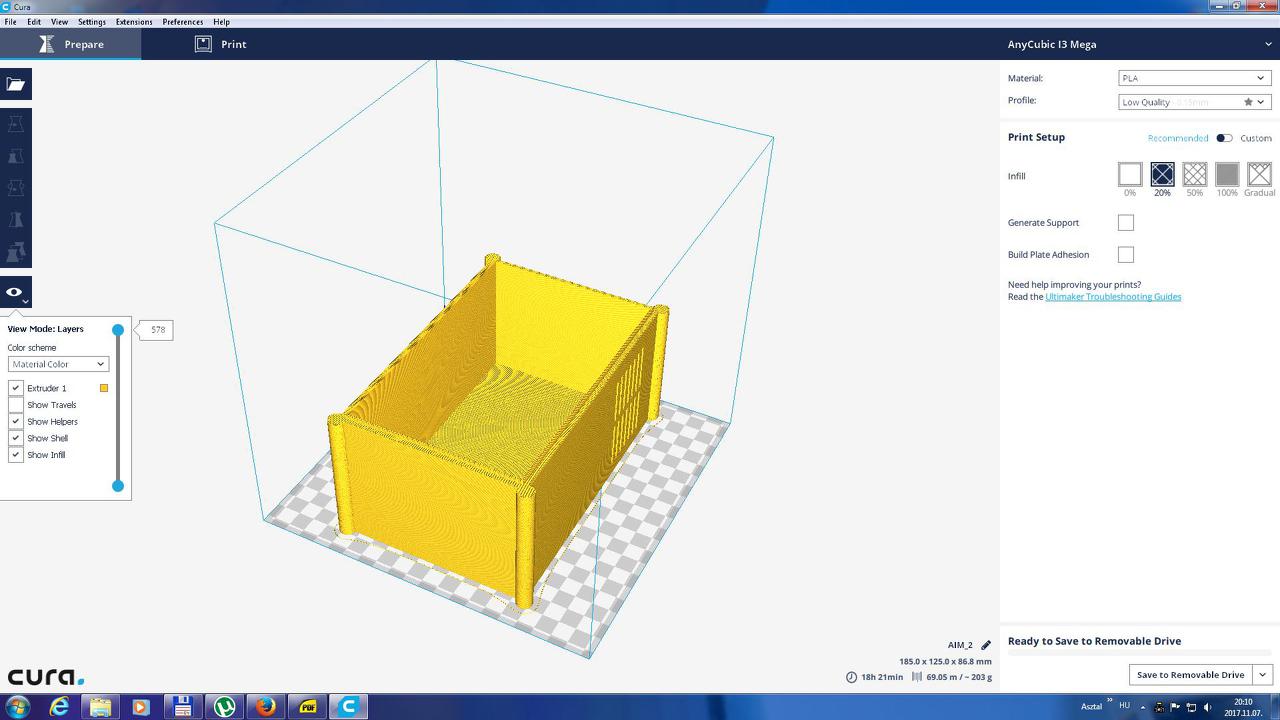Switch Recommended/Custom print setup toggle
This screenshot has width=1280, height=720.
[1224, 138]
